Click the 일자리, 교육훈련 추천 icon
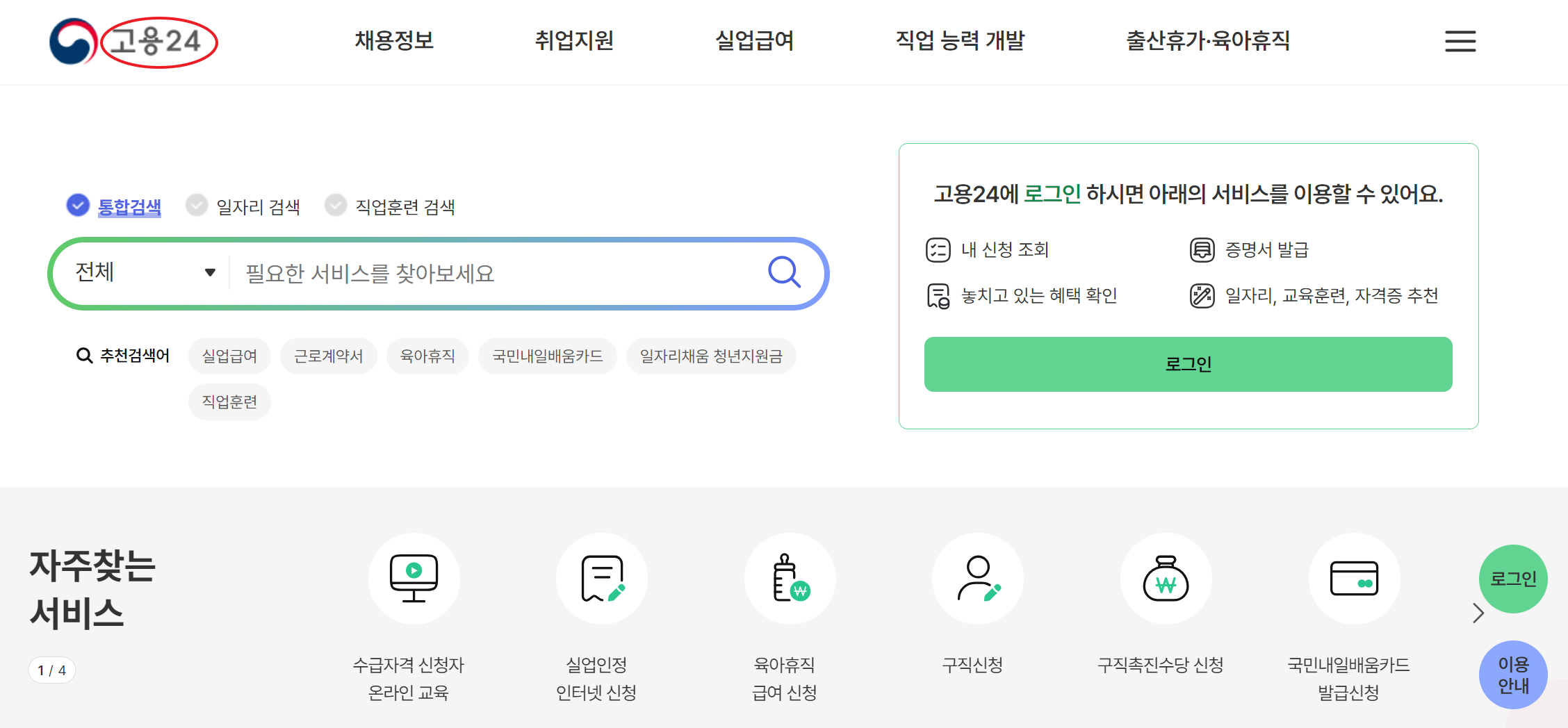Viewport: 1568px width, 728px height. pyautogui.click(x=1202, y=296)
